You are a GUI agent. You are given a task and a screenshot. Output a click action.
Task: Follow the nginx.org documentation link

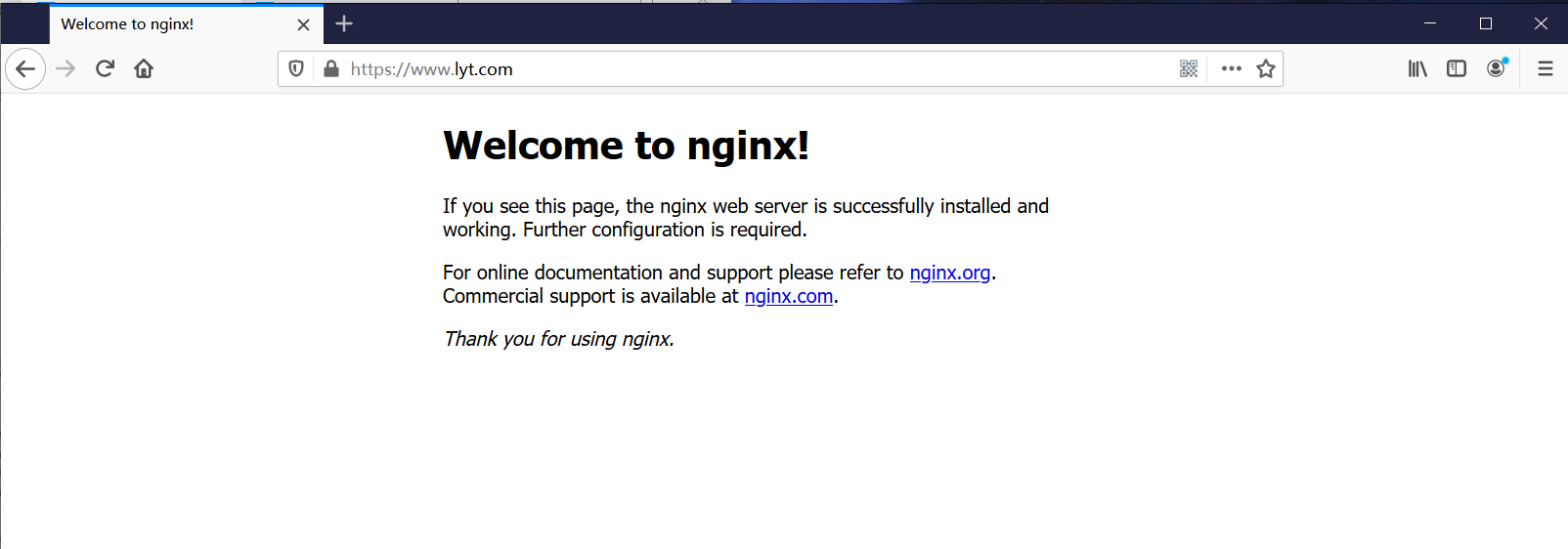click(950, 273)
